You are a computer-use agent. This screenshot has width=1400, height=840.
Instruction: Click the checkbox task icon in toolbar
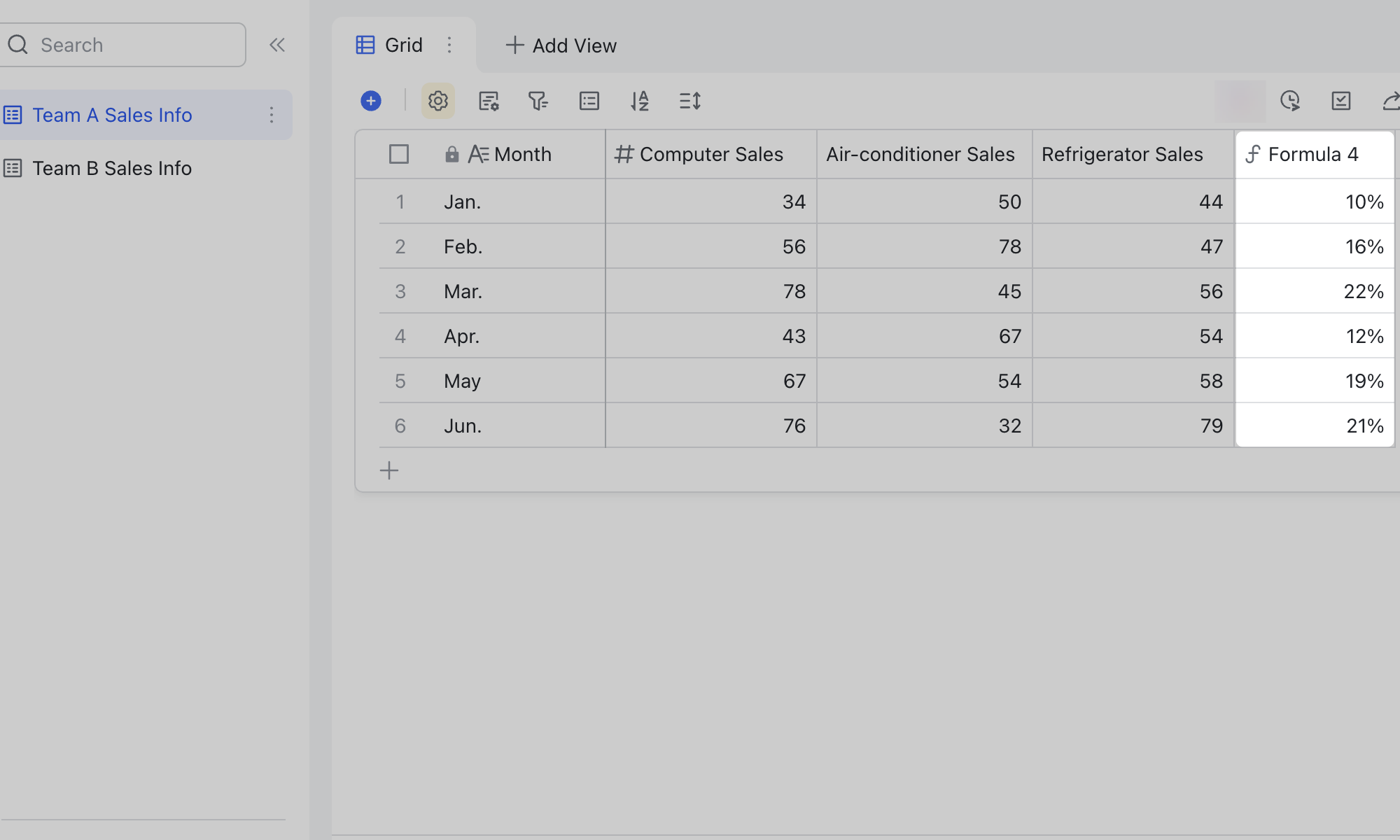tap(1341, 101)
